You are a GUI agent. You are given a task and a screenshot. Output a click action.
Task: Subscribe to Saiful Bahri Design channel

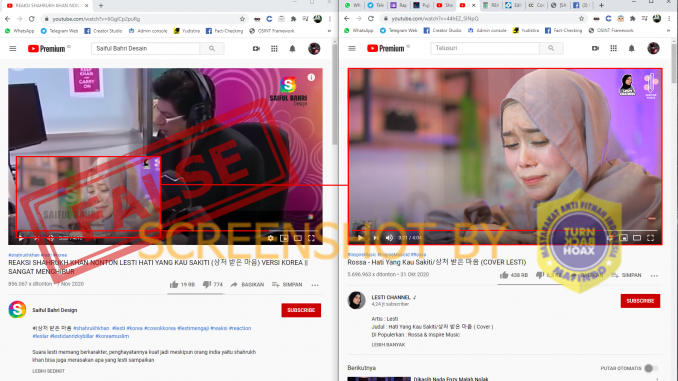point(301,310)
